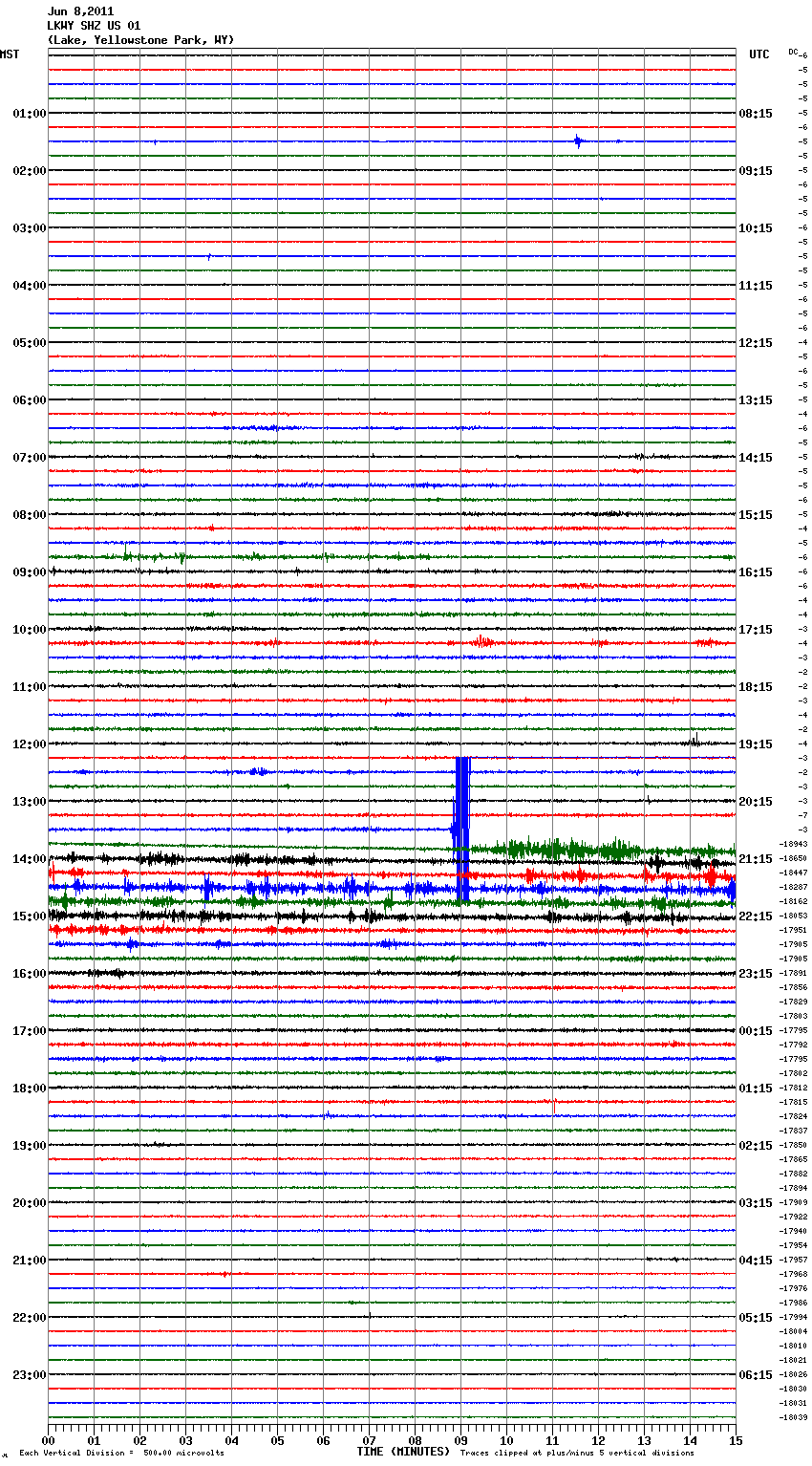Image resolution: width=812 pixels, height=1466 pixels.
Task: Select the station code LKWY SHZ US 01
Action: 94,26
